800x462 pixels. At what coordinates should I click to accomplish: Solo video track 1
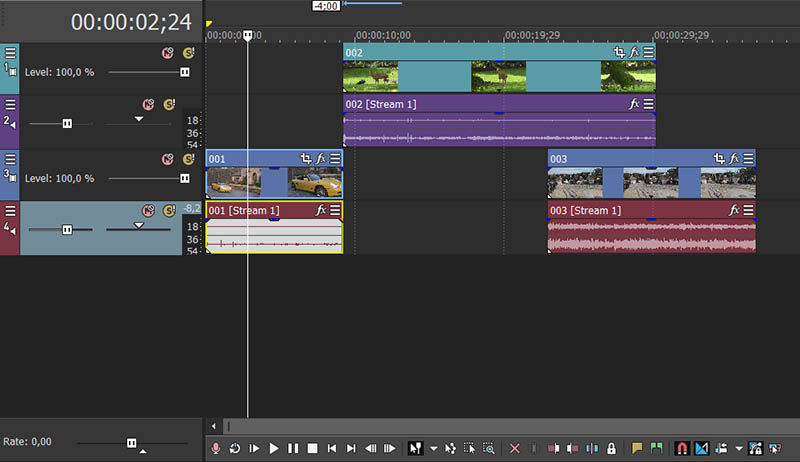tap(189, 53)
